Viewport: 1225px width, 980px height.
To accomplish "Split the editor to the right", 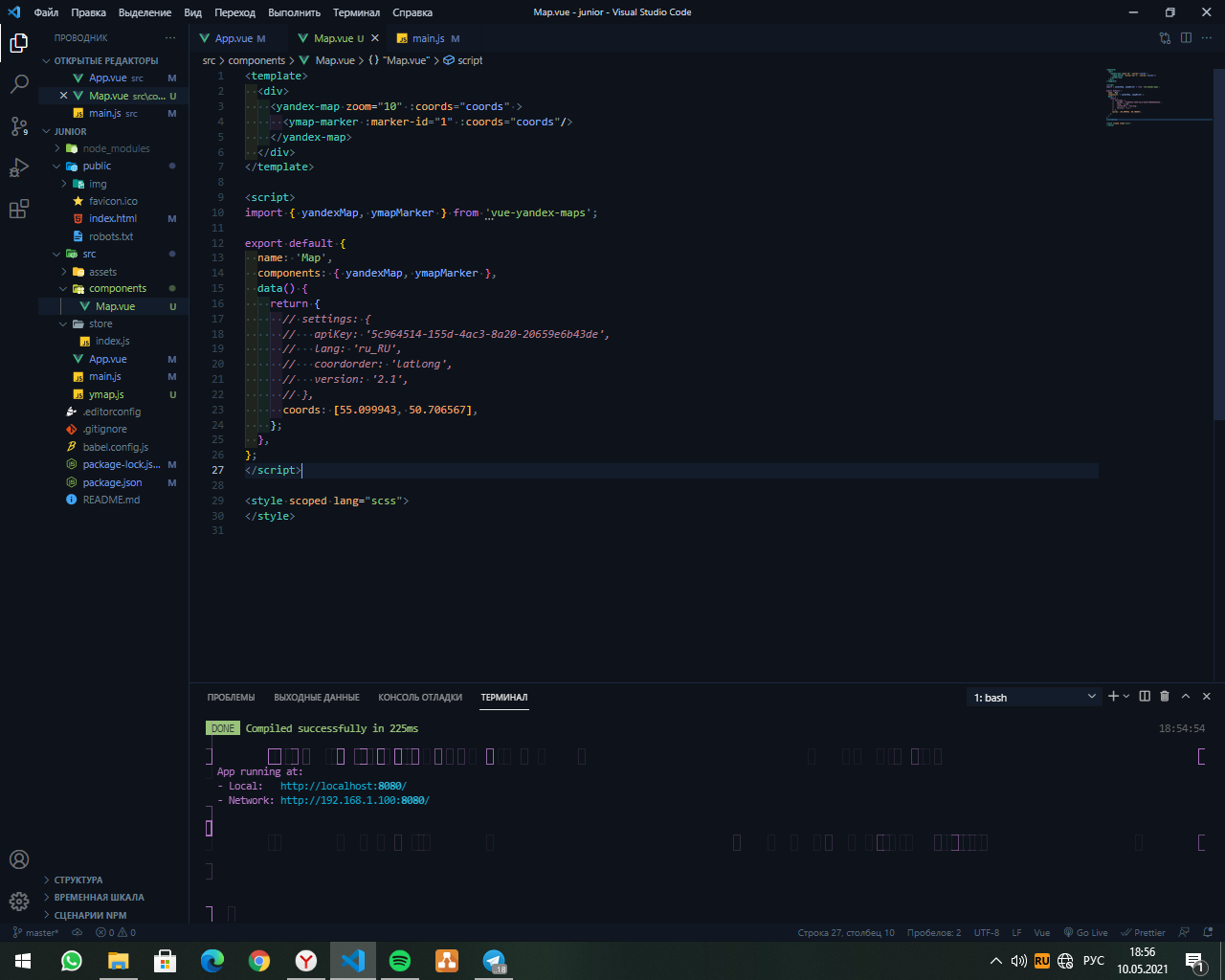I will (x=1186, y=38).
